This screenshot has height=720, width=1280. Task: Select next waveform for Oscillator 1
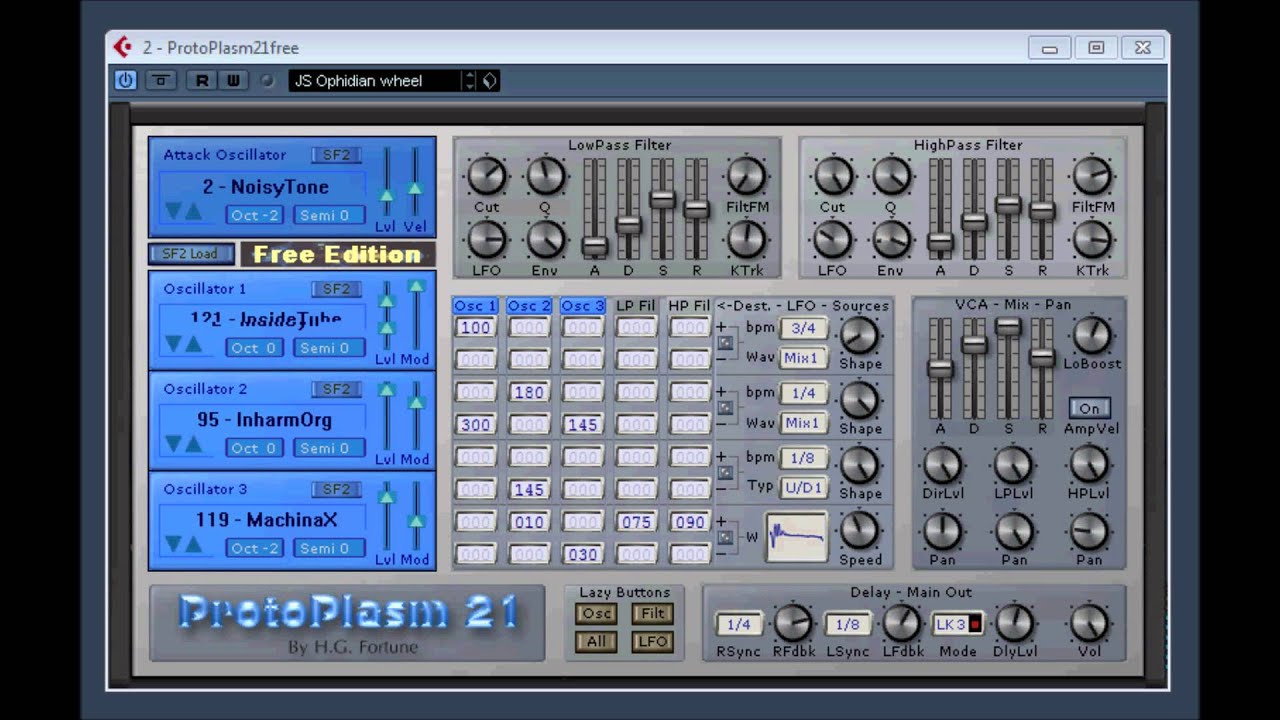[x=193, y=344]
